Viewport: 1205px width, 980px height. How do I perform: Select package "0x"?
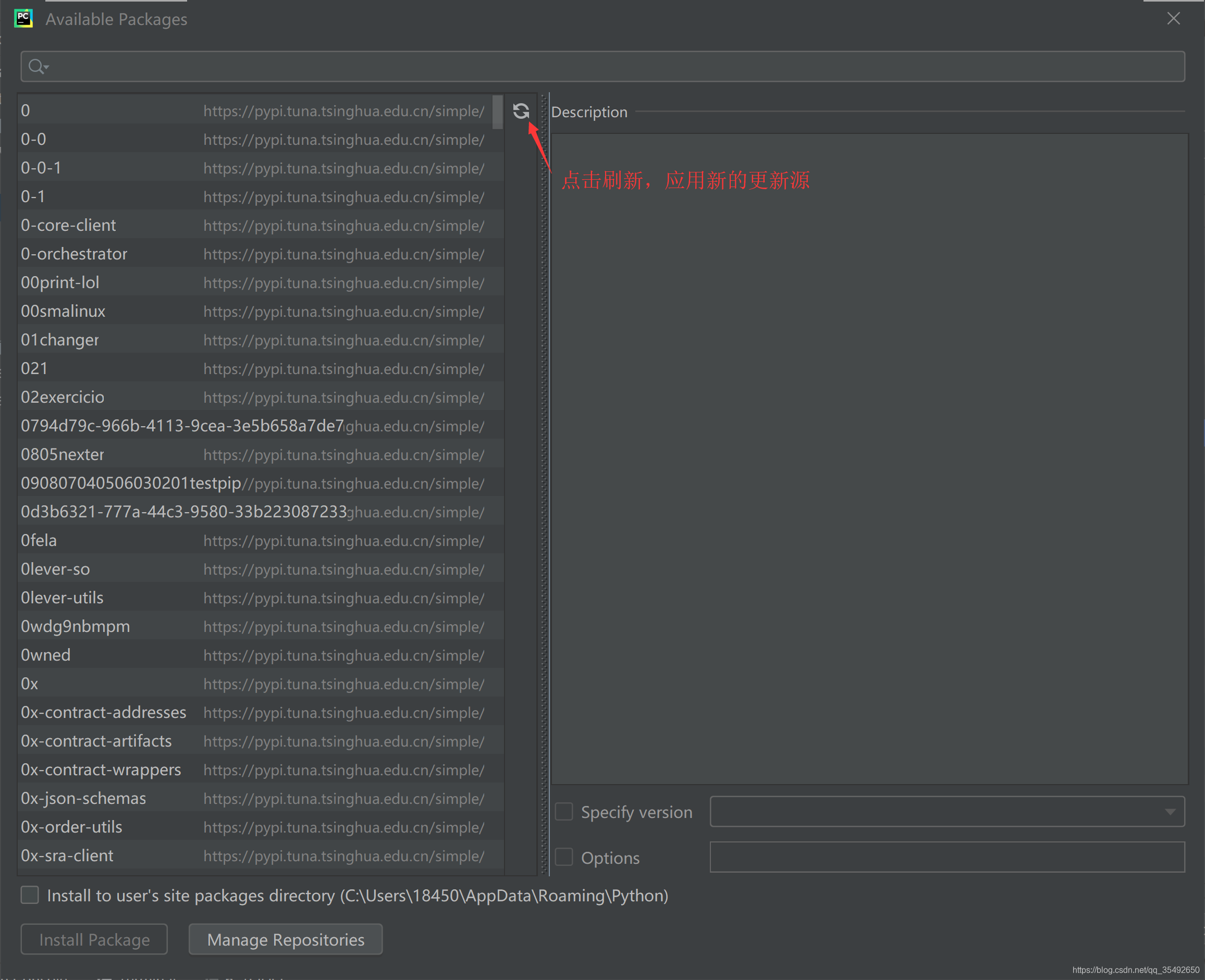tap(261, 684)
